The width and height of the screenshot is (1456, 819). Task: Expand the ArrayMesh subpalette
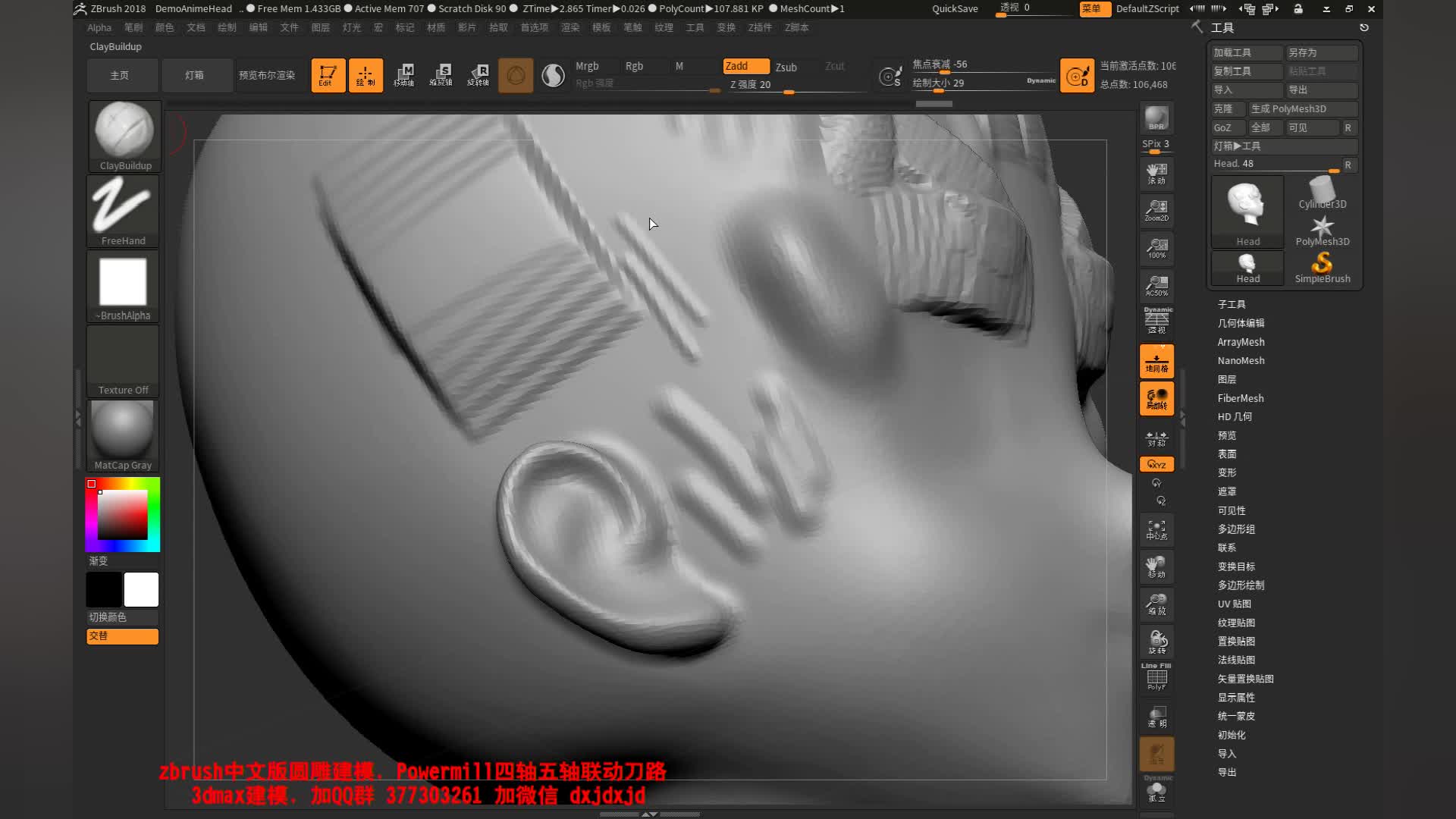[1241, 341]
